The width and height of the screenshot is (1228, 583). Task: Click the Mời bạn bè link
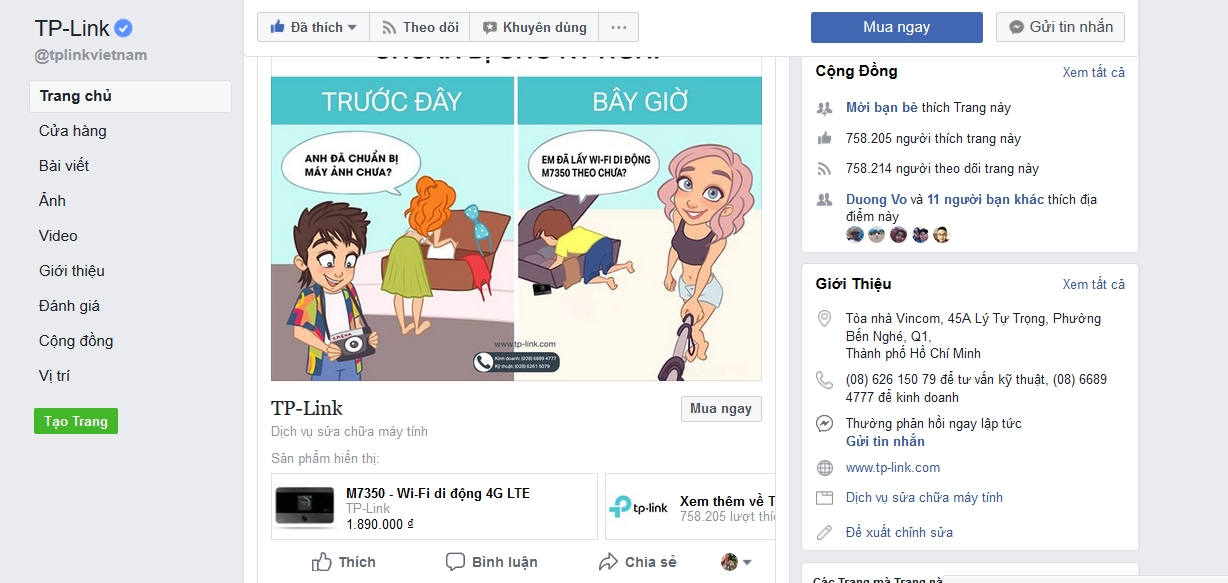pyautogui.click(x=881, y=108)
